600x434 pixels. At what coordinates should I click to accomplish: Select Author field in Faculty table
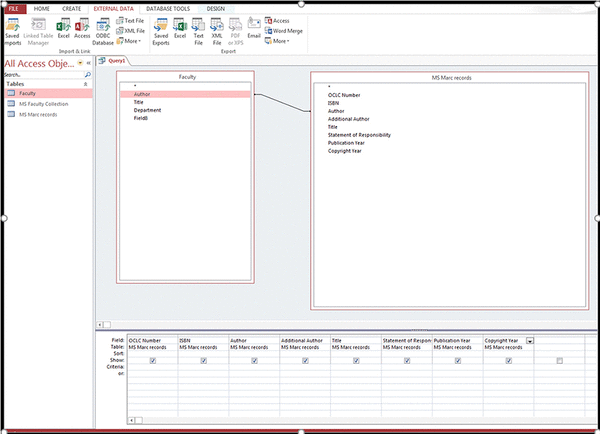185,94
